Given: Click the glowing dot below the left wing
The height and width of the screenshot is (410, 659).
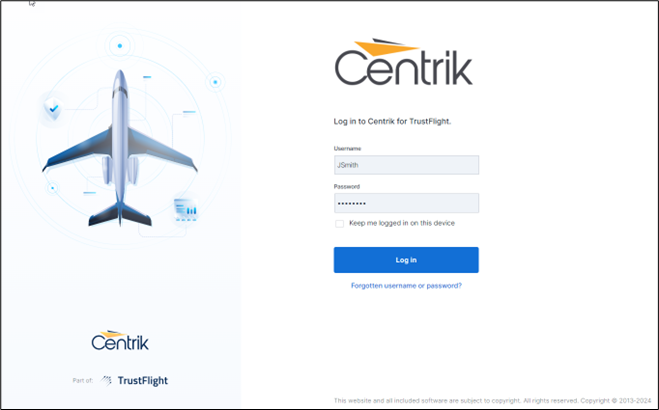Looking at the screenshot, I should pos(53,188).
